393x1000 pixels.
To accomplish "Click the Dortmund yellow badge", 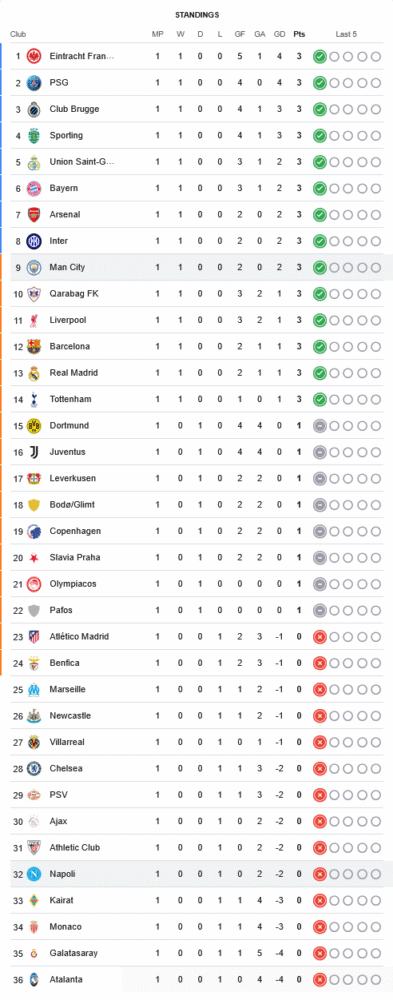I will 34,425.
